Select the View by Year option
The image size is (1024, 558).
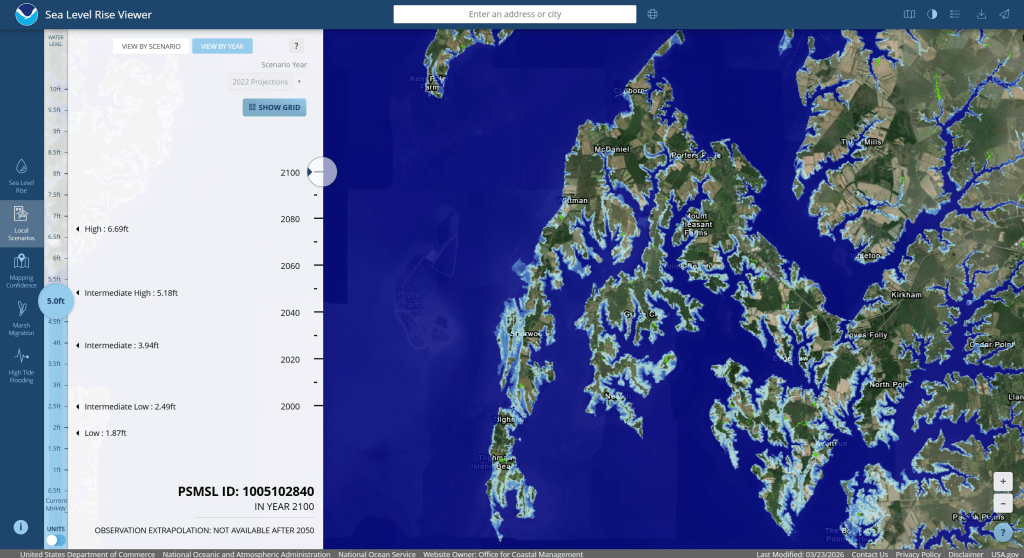(x=222, y=46)
